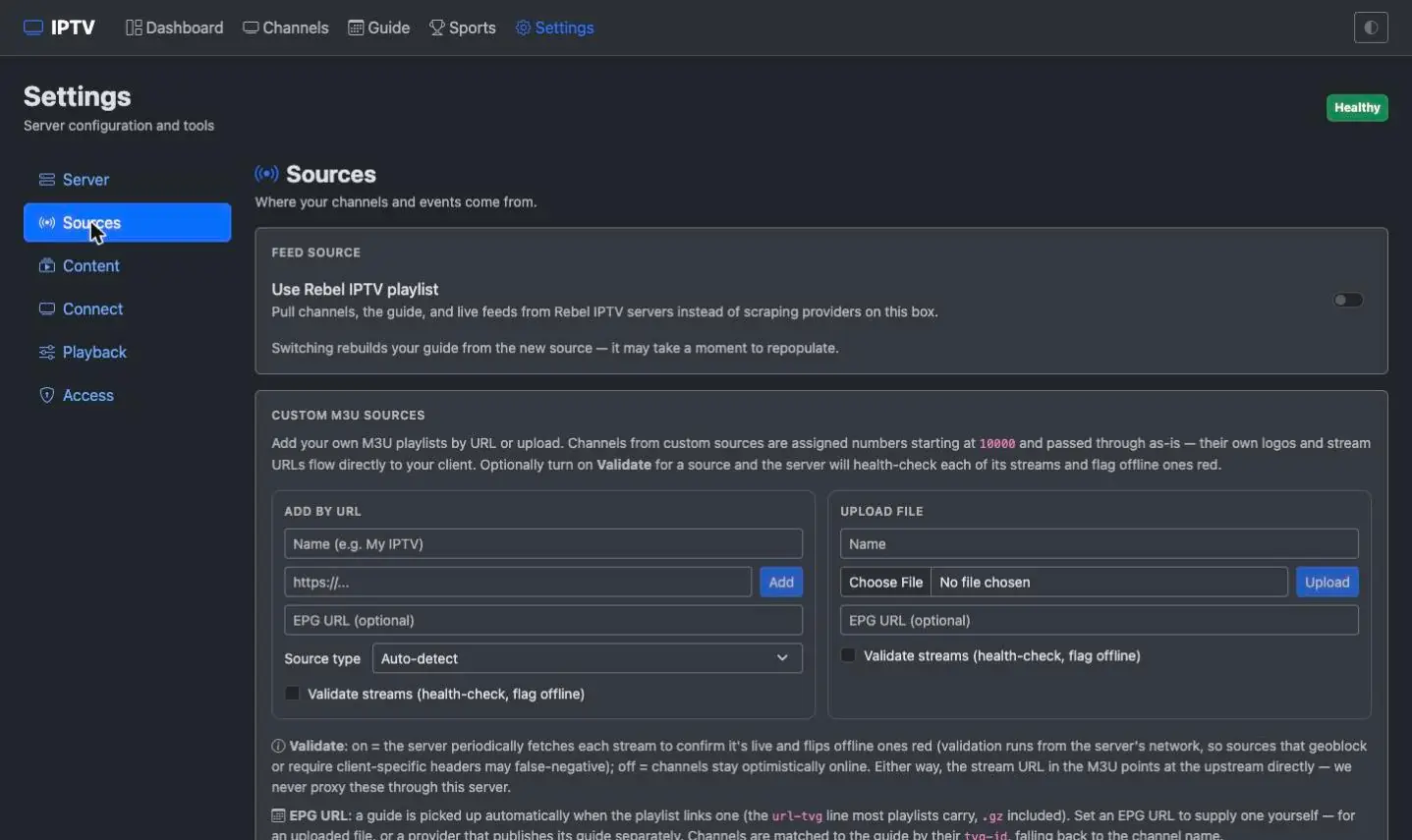Switch to the Sports page
Screen dimensions: 1412x840
463,28
